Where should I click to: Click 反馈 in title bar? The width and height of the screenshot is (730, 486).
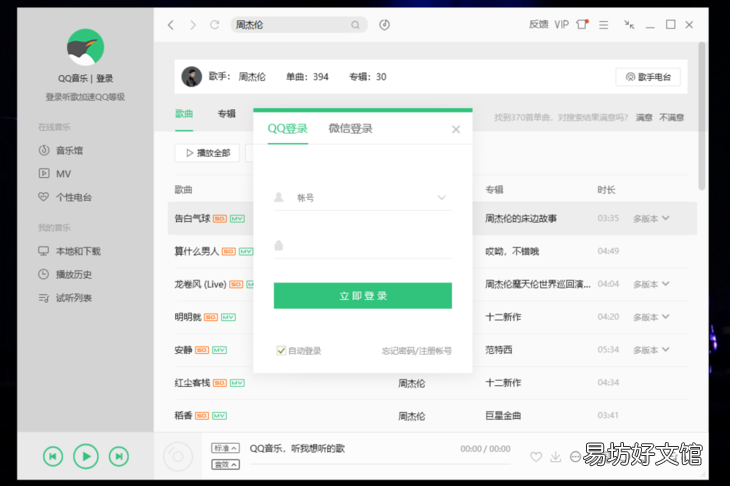[x=538, y=24]
